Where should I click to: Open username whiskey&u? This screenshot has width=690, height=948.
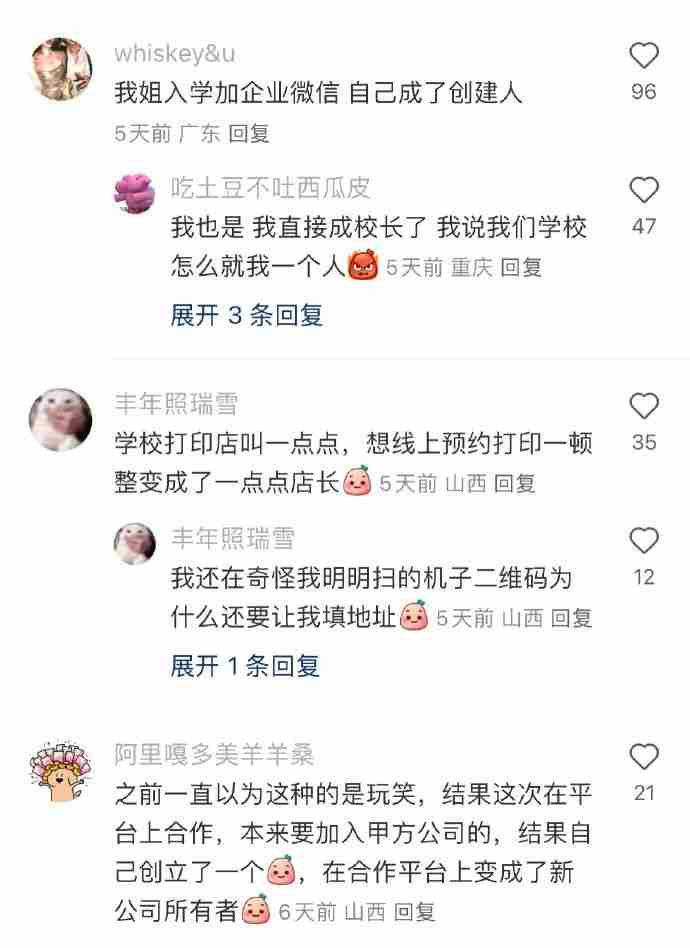click(x=175, y=54)
